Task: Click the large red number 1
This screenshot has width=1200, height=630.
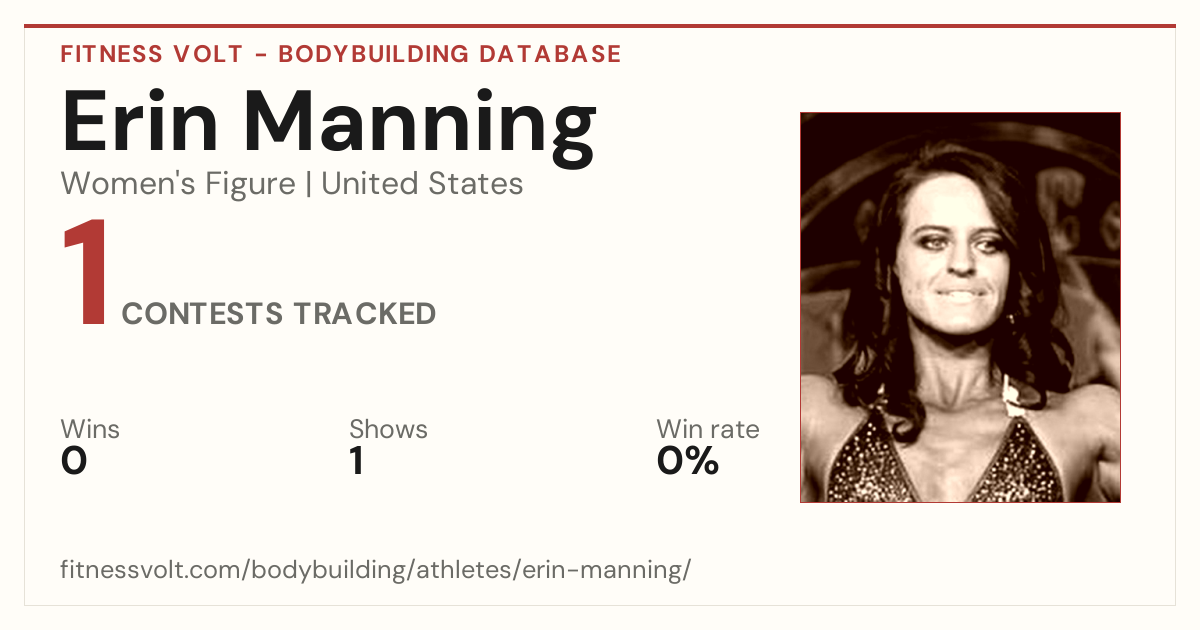Action: 85,274
